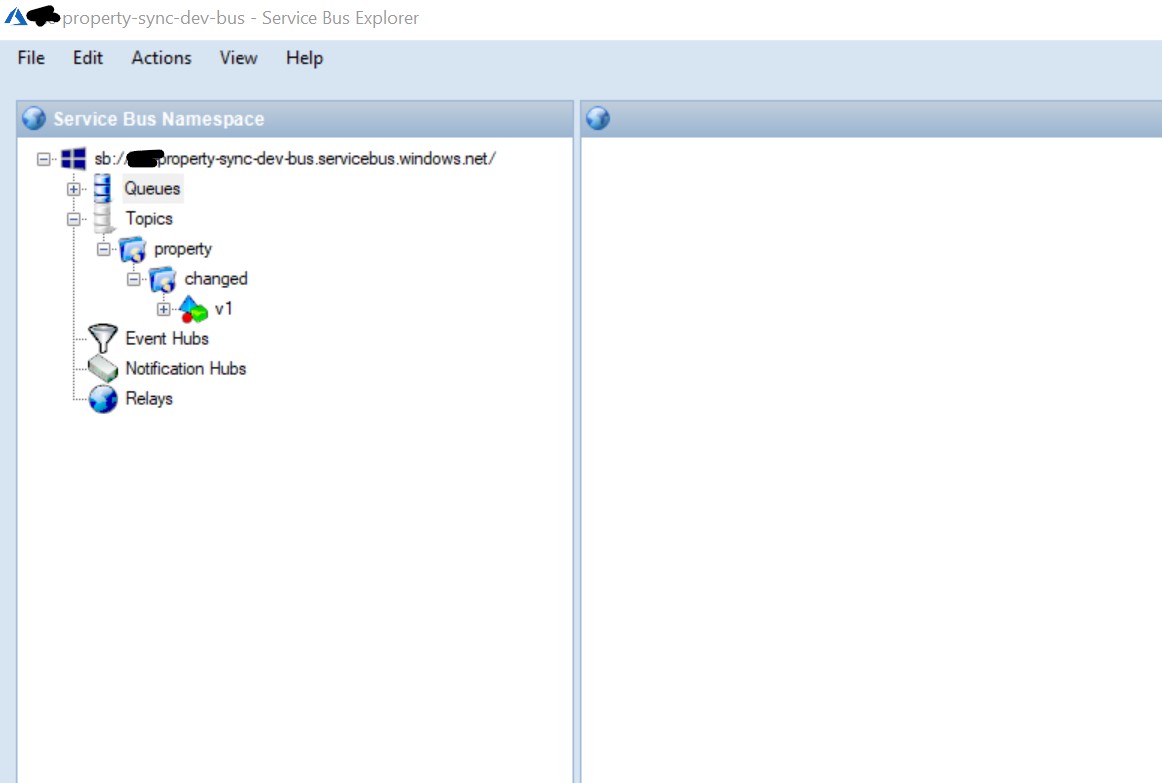Viewport: 1162px width, 783px height.
Task: Click the Relays globe icon
Action: (x=102, y=399)
